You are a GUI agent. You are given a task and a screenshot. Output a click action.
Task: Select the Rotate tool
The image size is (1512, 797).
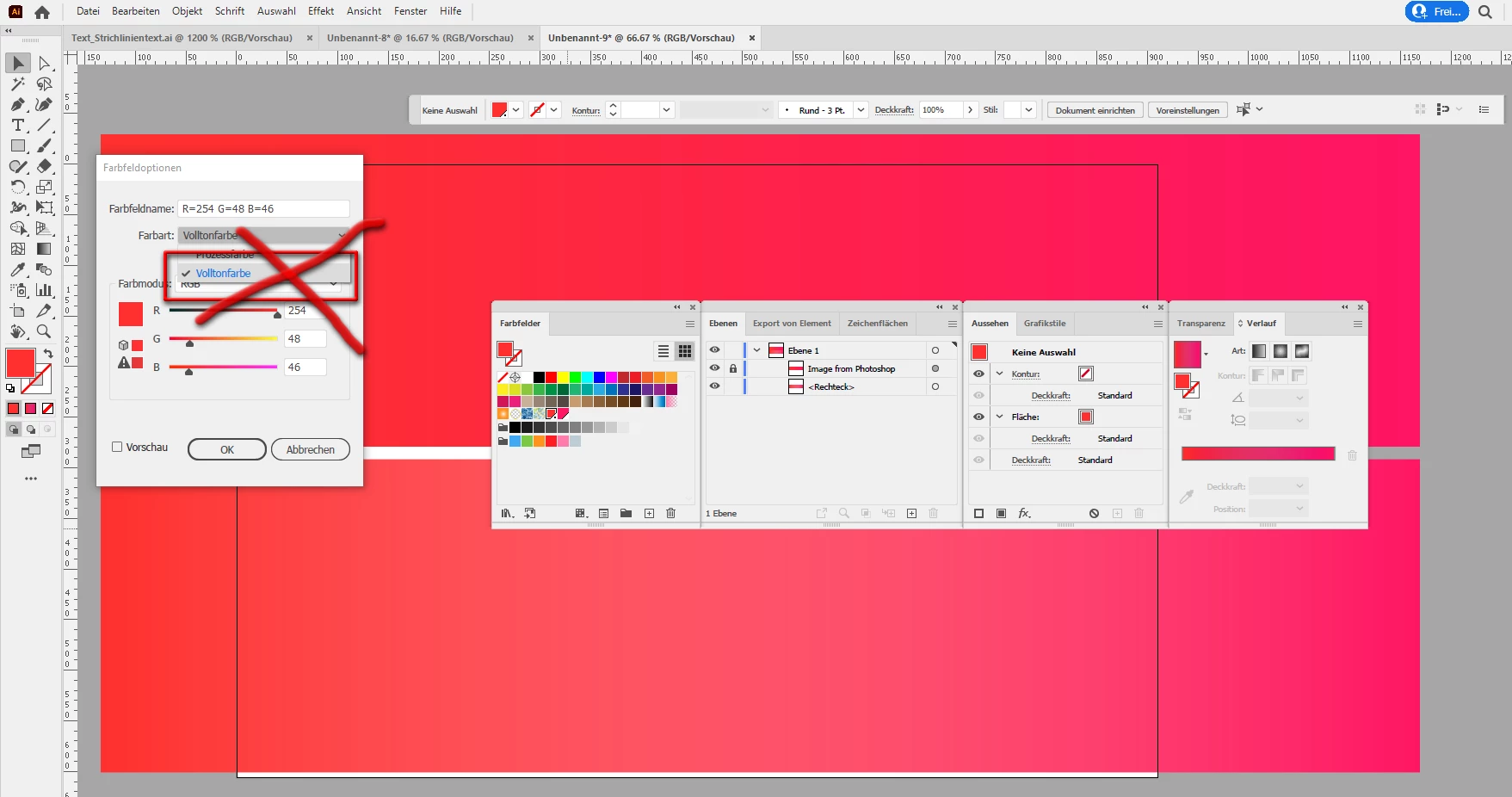point(17,188)
